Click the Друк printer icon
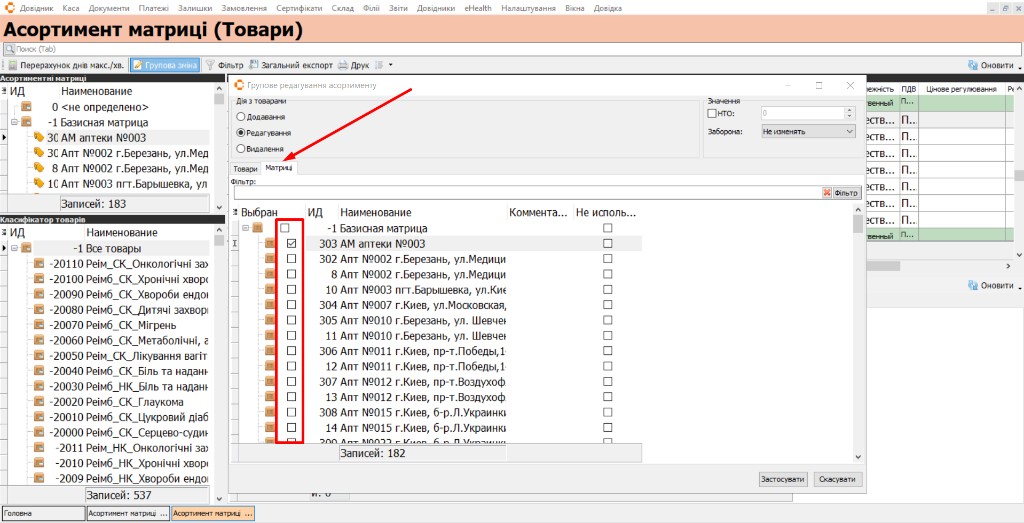Viewport: 1024px width, 523px height. point(343,65)
